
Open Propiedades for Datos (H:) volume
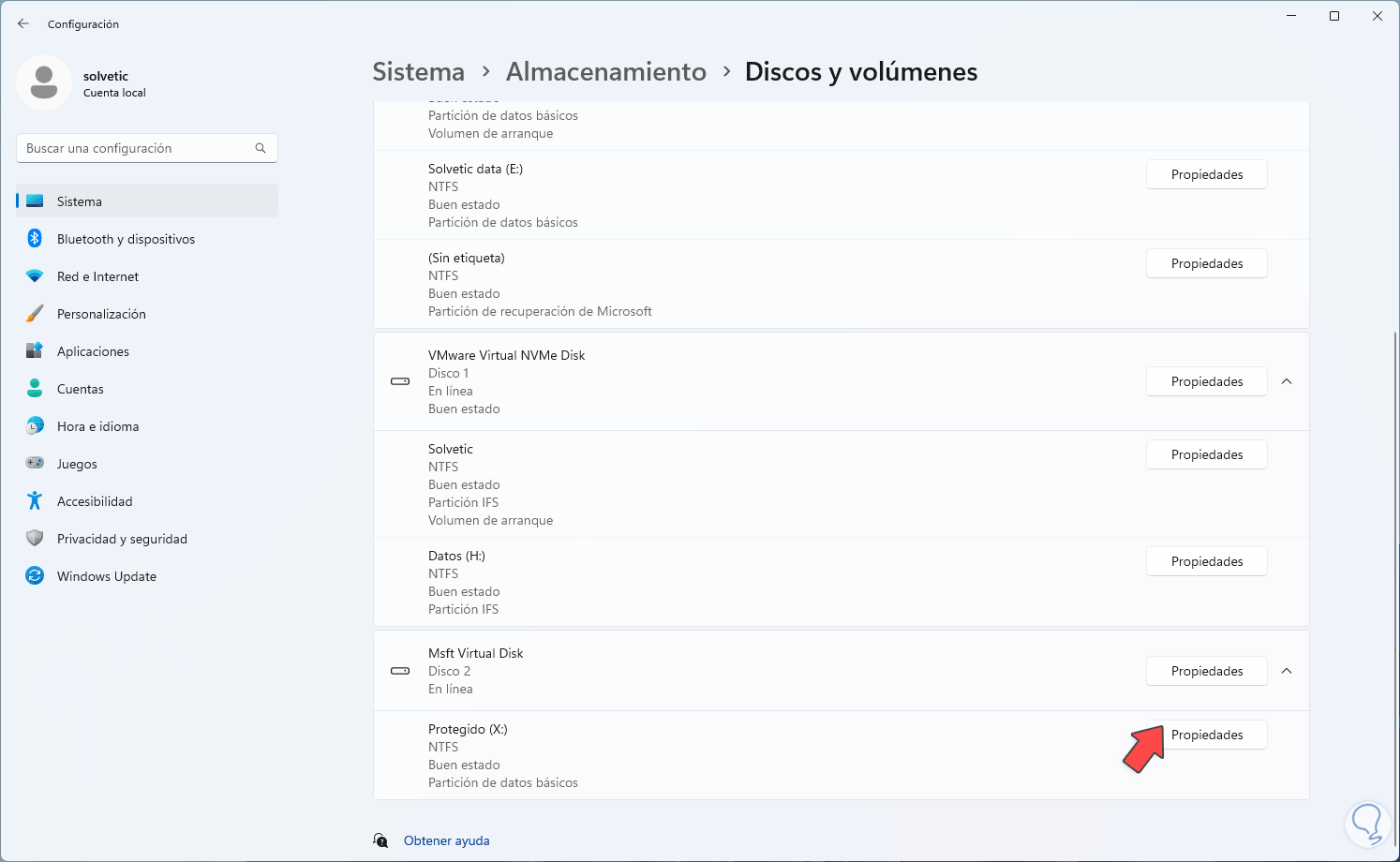click(1207, 561)
